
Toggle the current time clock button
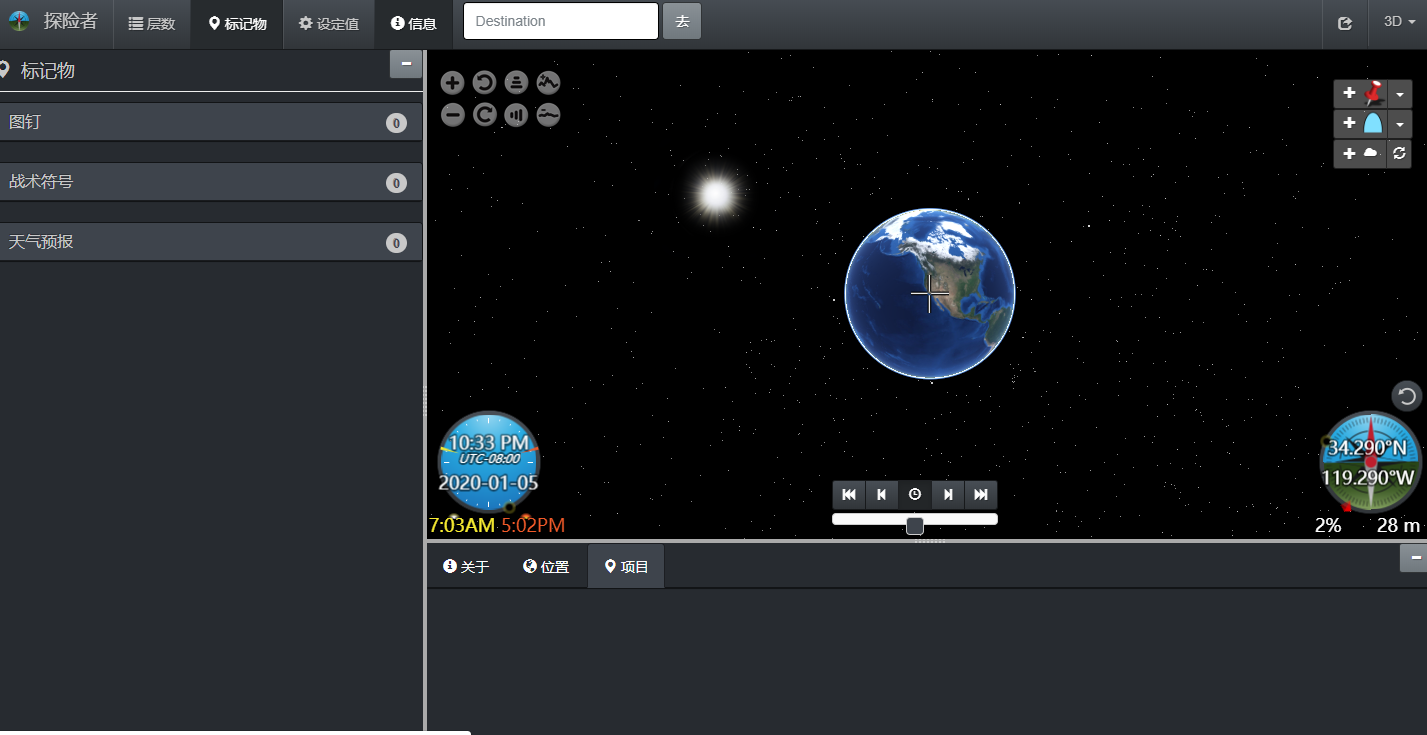pos(914,494)
